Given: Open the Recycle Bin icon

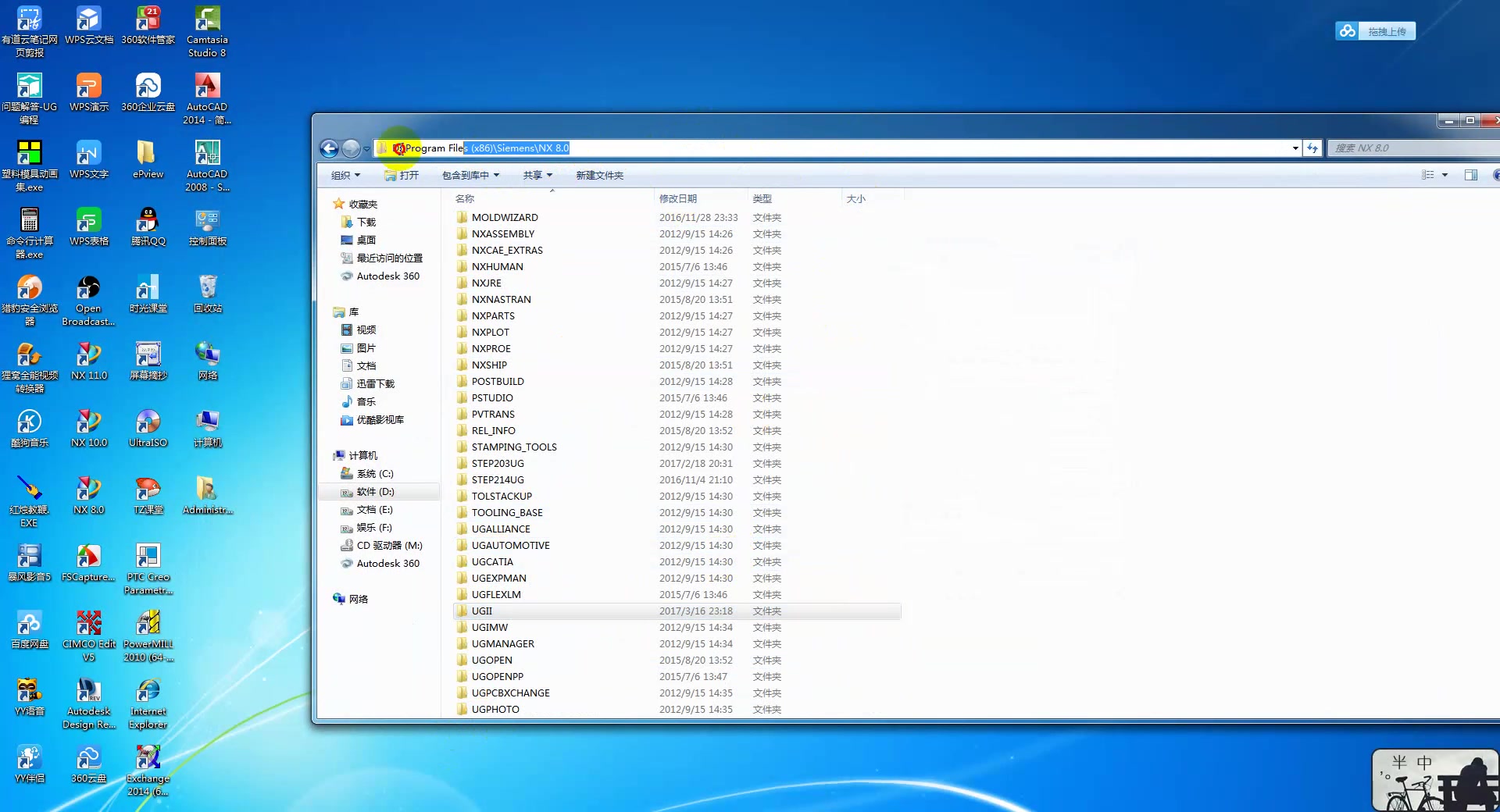Looking at the screenshot, I should (207, 294).
